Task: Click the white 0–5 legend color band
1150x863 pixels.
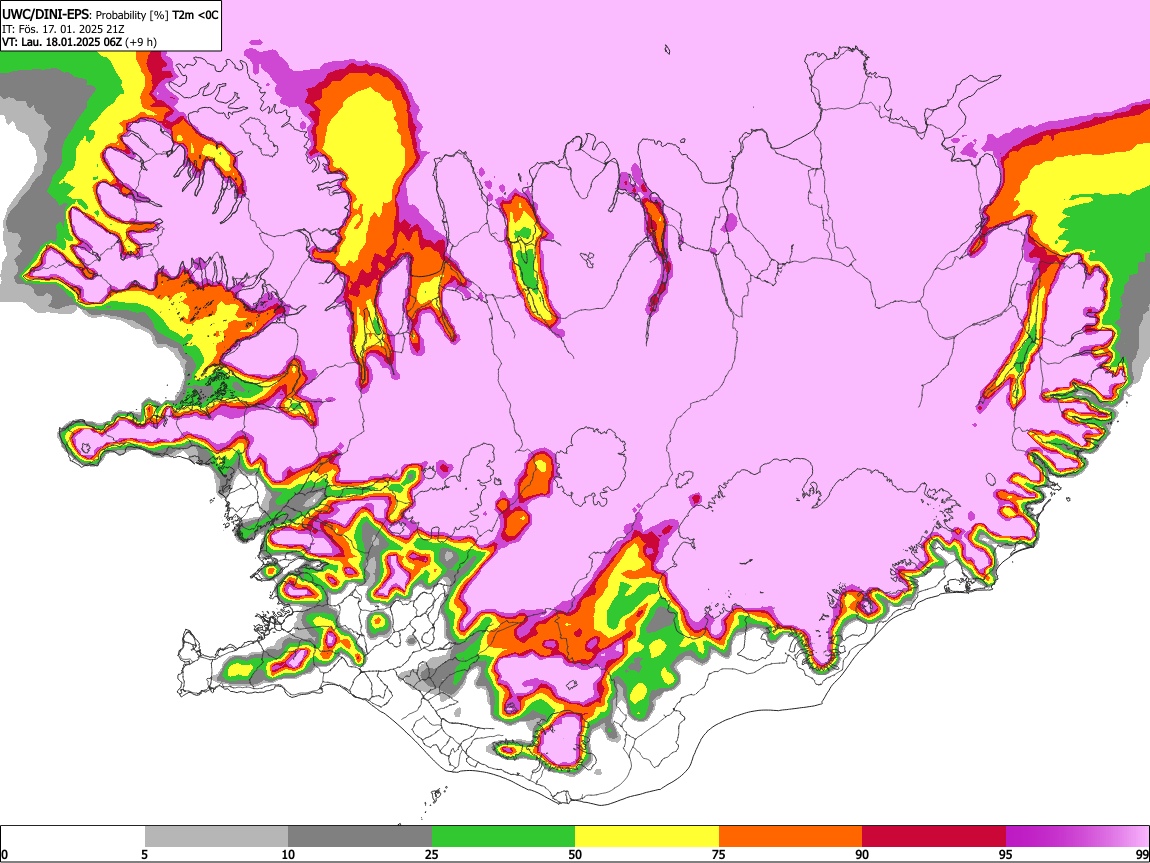Action: (x=73, y=836)
